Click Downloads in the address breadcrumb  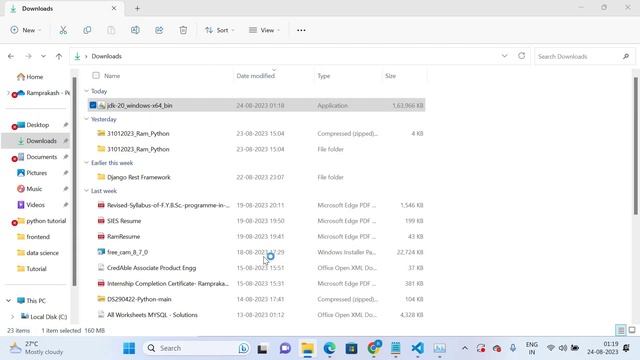point(107,56)
